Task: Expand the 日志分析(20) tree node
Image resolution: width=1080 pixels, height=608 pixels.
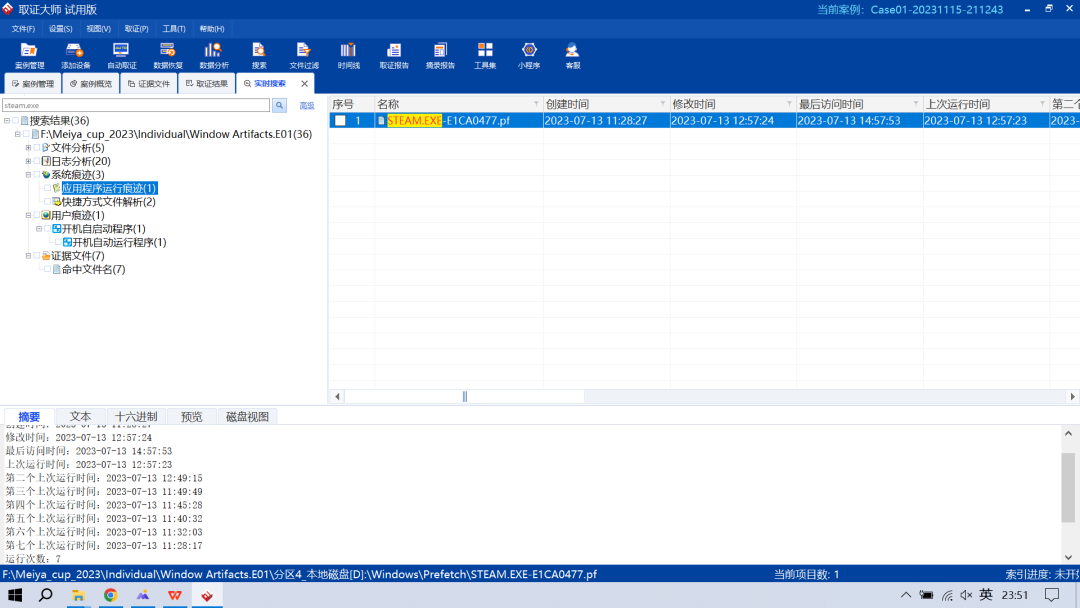Action: coord(28,161)
